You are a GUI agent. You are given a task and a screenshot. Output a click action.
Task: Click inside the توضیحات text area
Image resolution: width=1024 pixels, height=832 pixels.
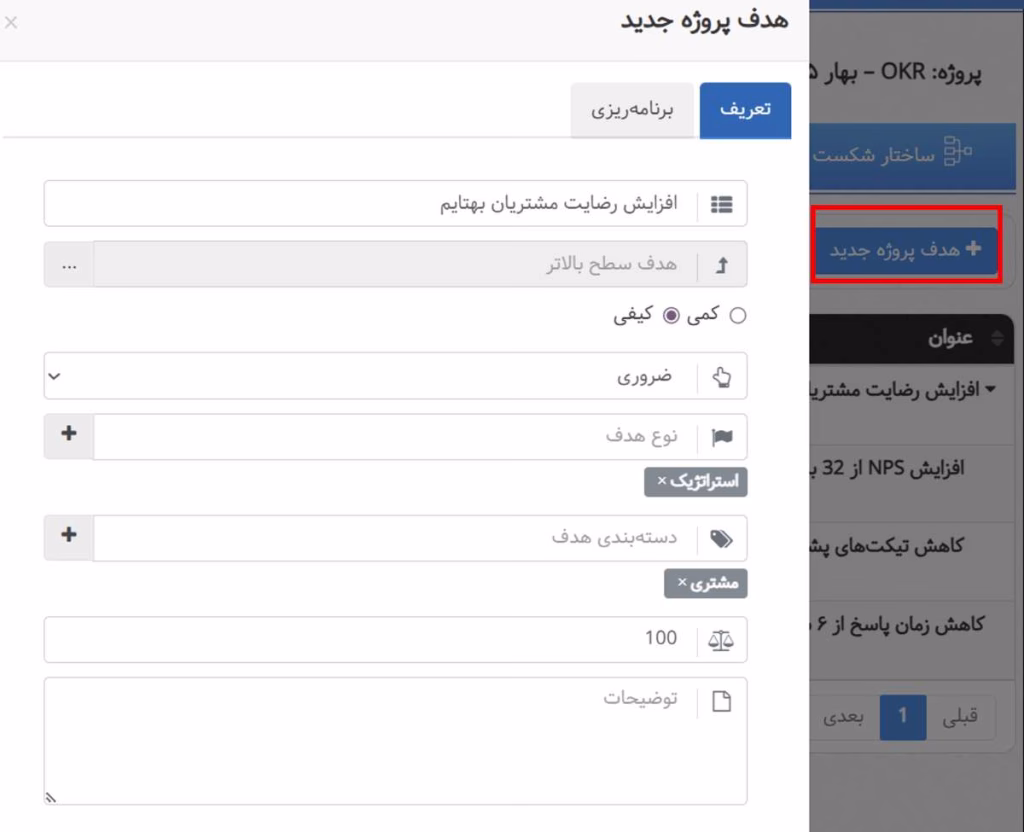tap(400, 740)
